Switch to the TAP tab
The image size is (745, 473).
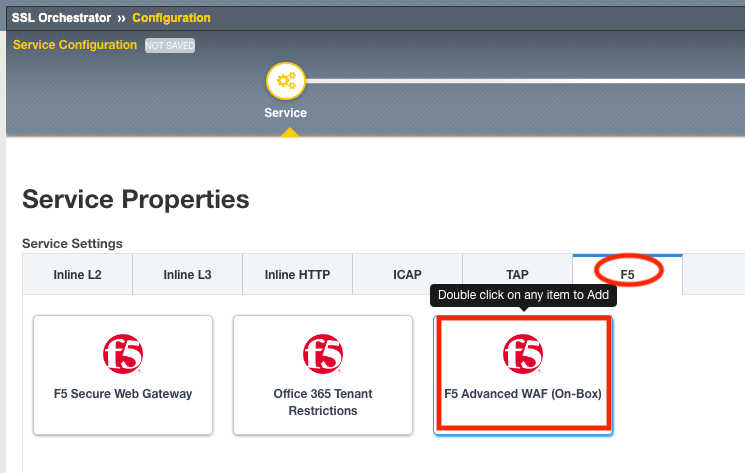517,274
